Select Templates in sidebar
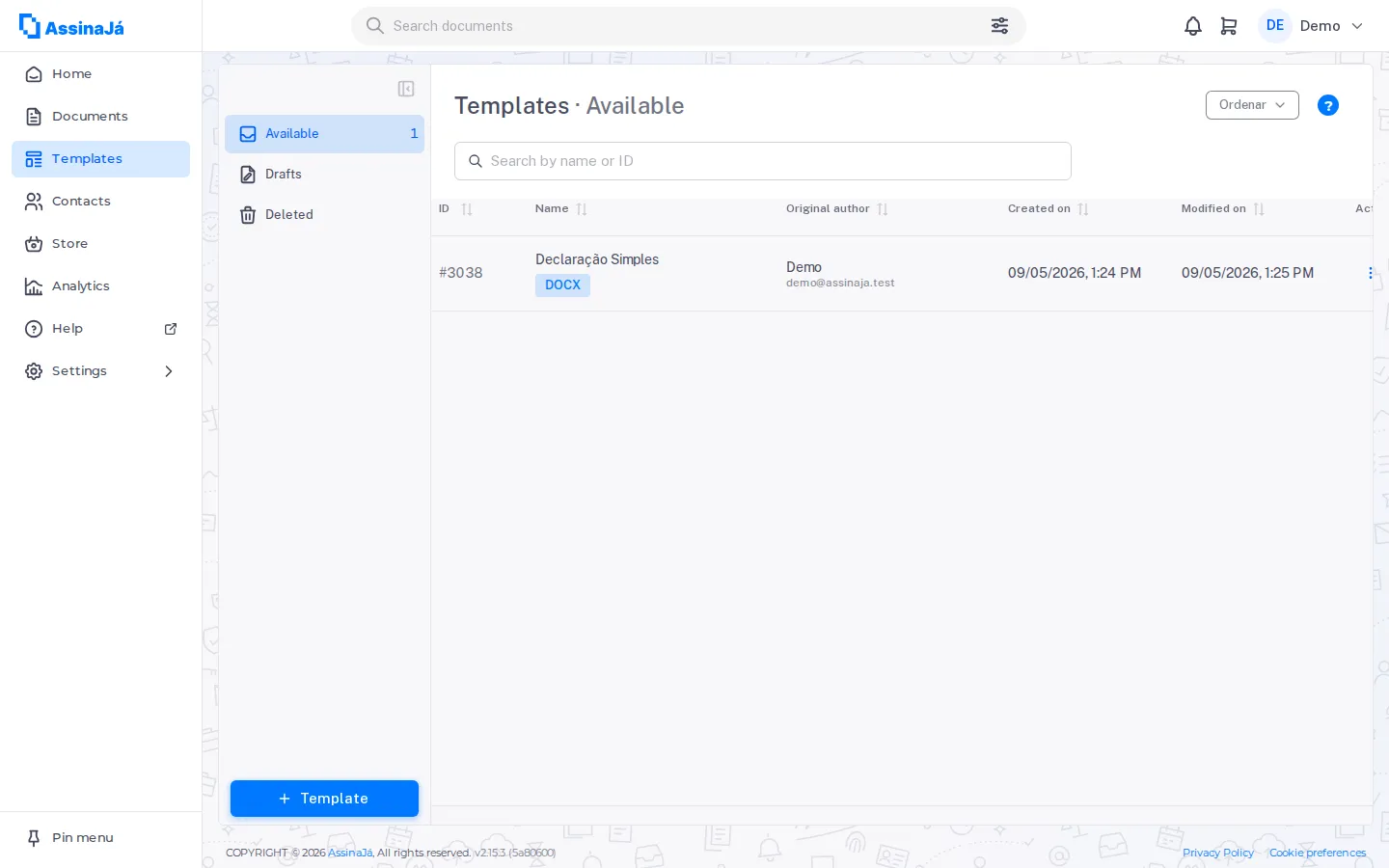The width and height of the screenshot is (1389, 868). click(100, 159)
